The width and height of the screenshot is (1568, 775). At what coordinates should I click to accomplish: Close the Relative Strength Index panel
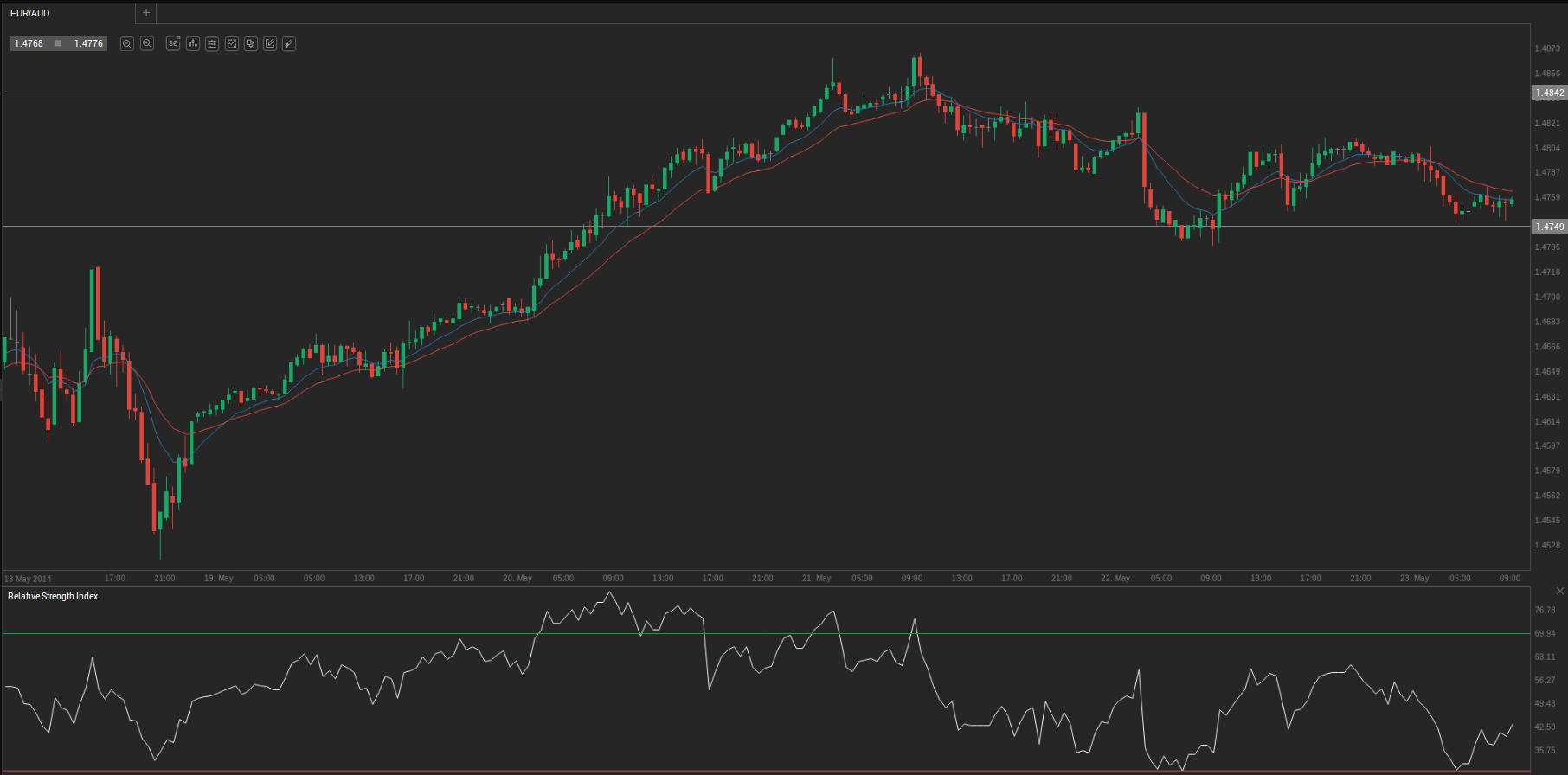pyautogui.click(x=1559, y=592)
